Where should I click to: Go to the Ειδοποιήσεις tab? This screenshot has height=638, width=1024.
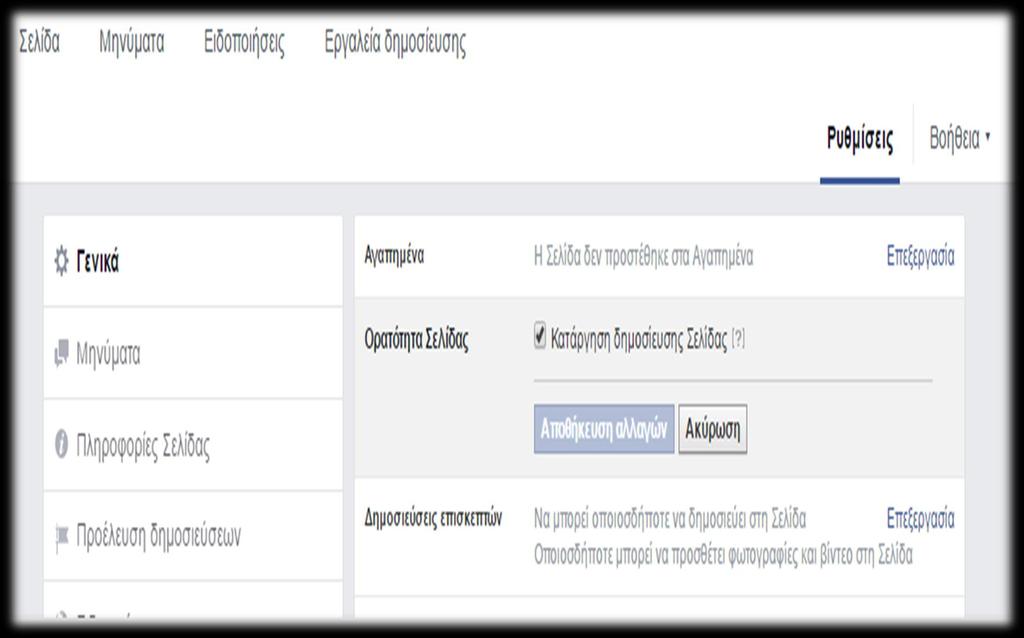[244, 42]
